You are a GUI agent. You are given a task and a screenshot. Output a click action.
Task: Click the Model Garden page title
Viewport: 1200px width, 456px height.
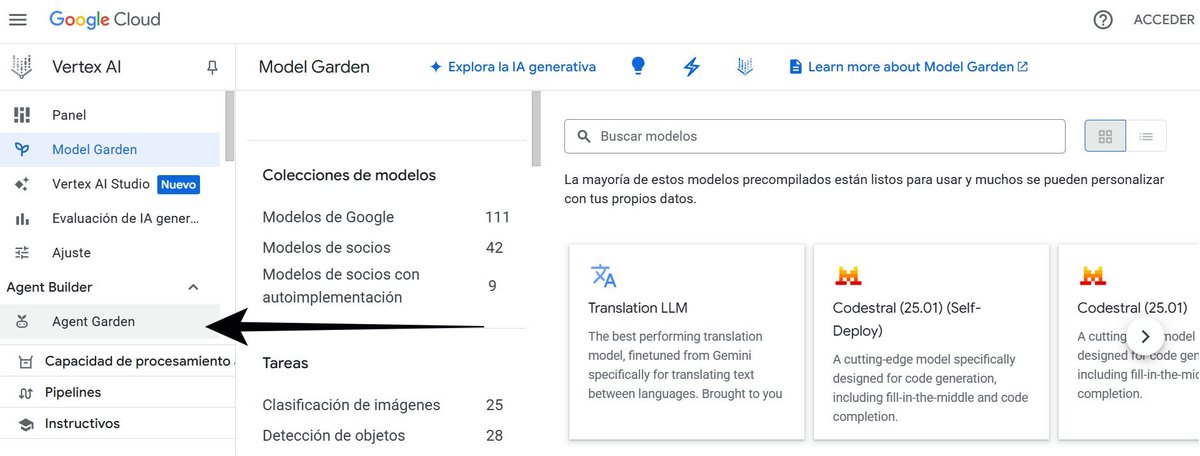coord(314,67)
